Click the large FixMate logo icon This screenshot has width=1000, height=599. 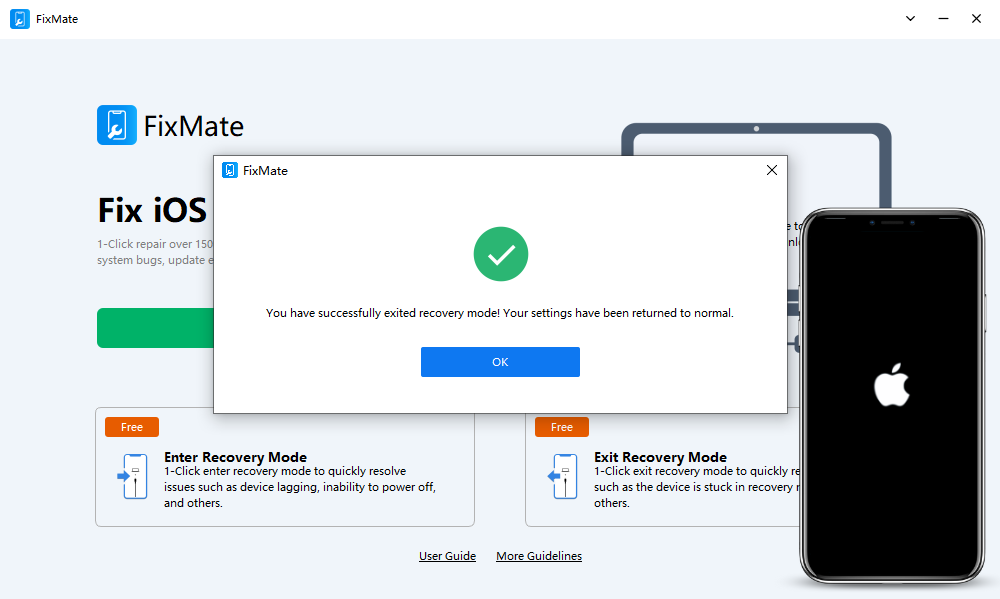pyautogui.click(x=117, y=125)
